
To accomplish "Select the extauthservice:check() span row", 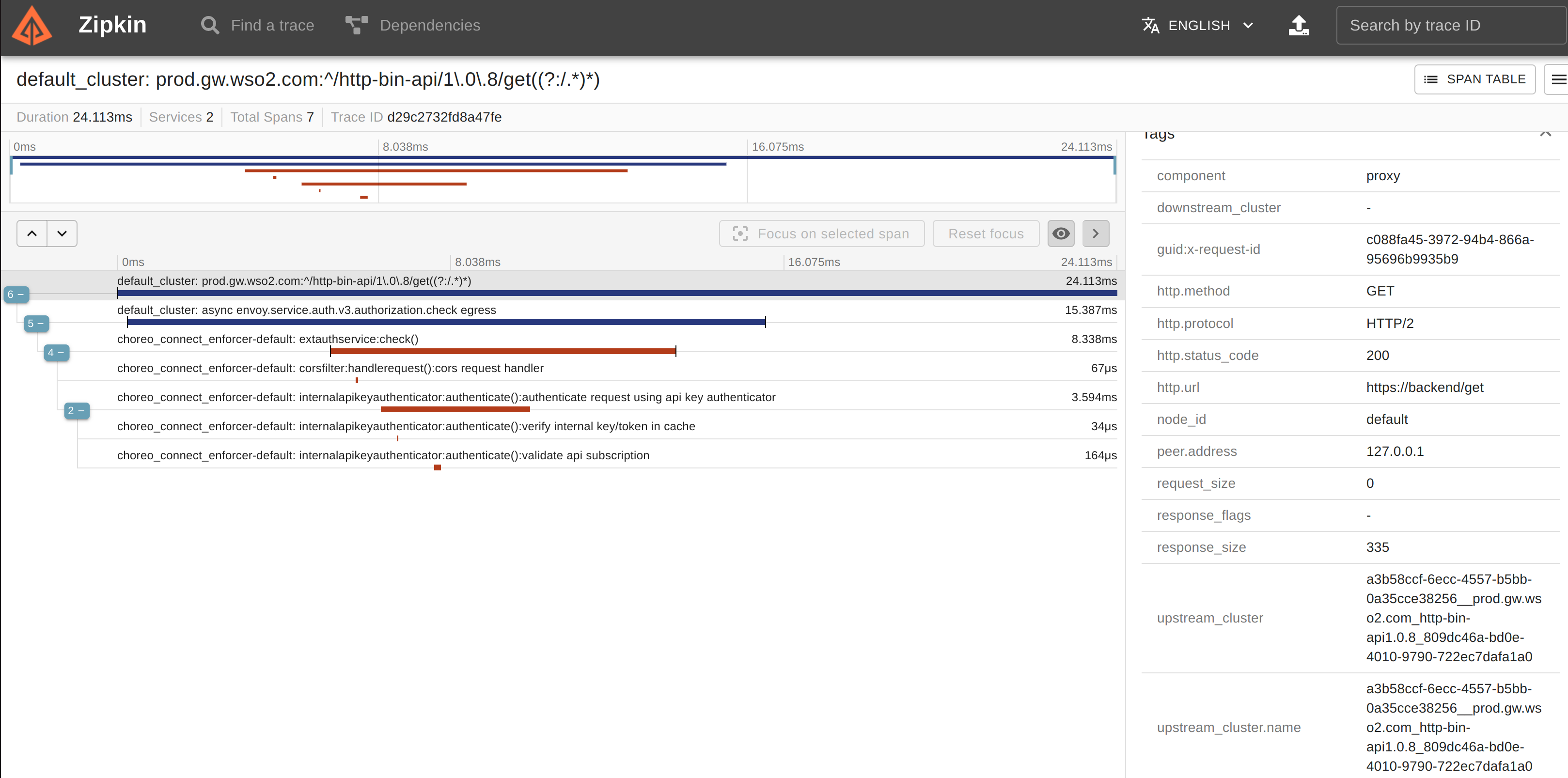I will [563, 343].
